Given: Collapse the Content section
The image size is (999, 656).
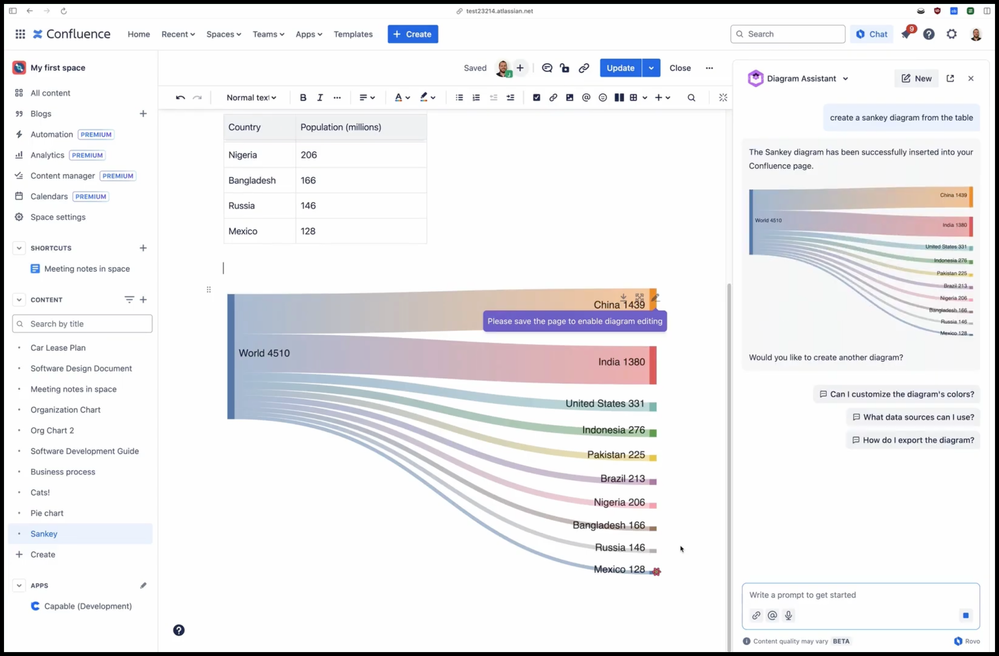Looking at the screenshot, I should click(19, 299).
